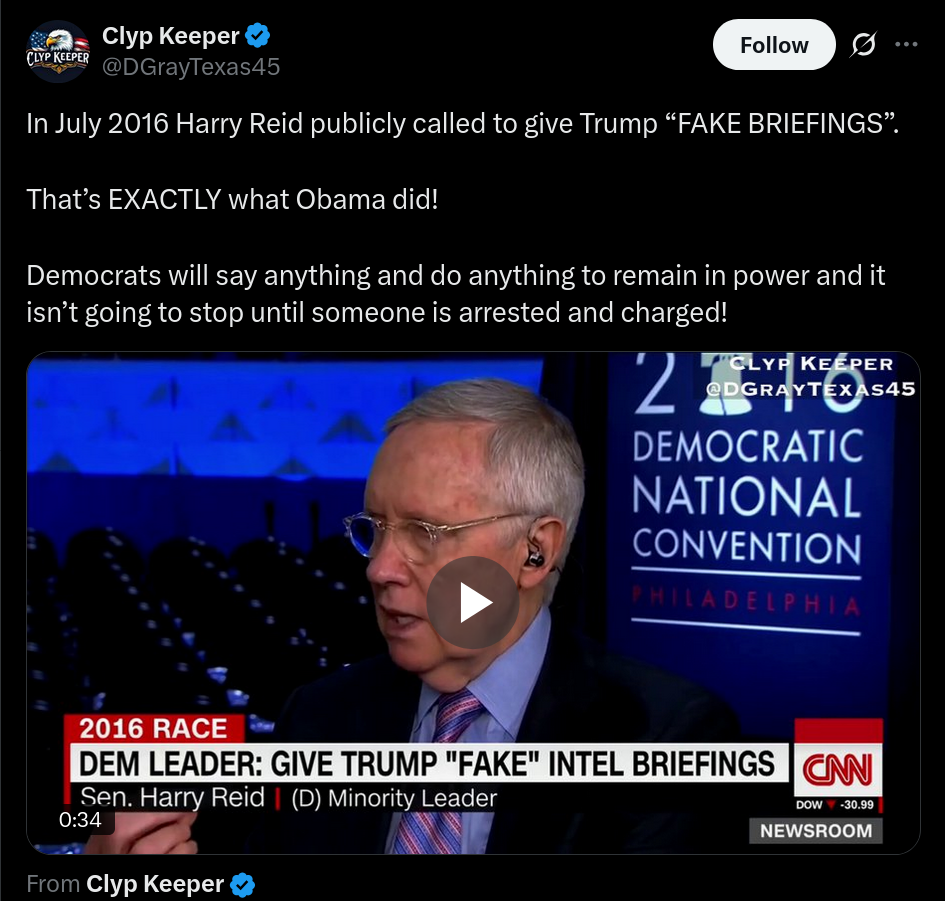Viewport: 945px width, 901px height.
Task: Click the "DEM LEADER" headline chyron
Action: pos(427,764)
